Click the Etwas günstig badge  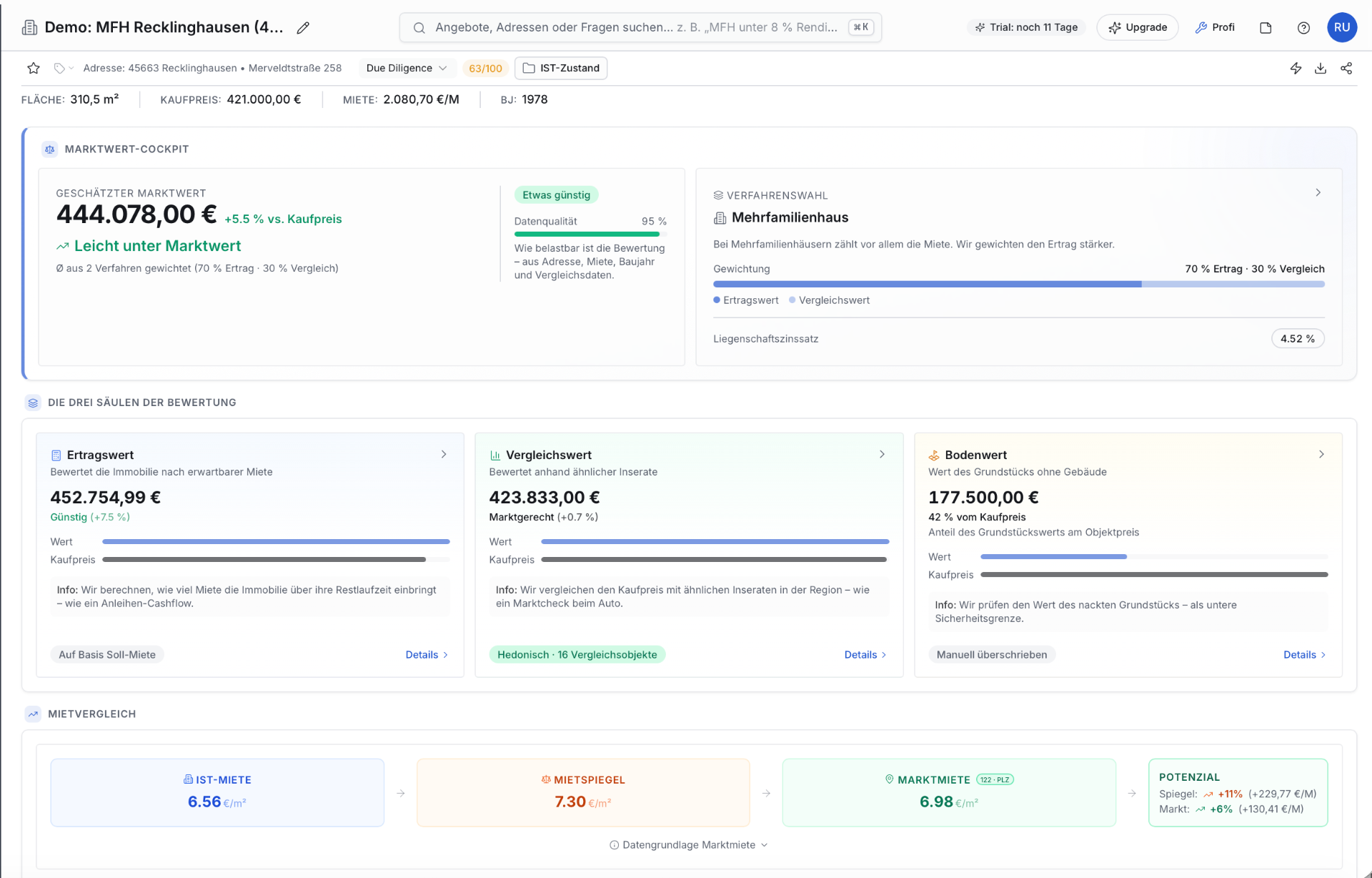click(x=556, y=194)
